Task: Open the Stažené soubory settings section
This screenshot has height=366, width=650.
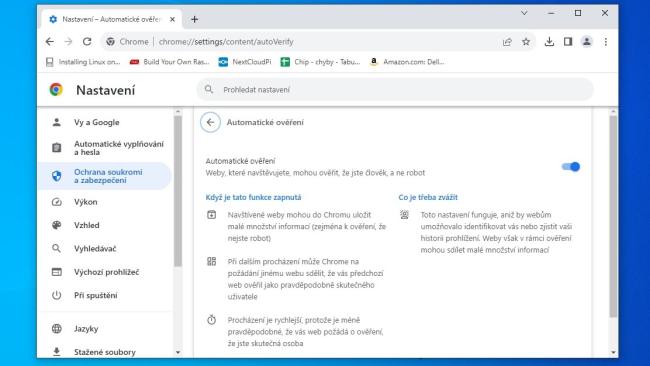Action: click(104, 351)
